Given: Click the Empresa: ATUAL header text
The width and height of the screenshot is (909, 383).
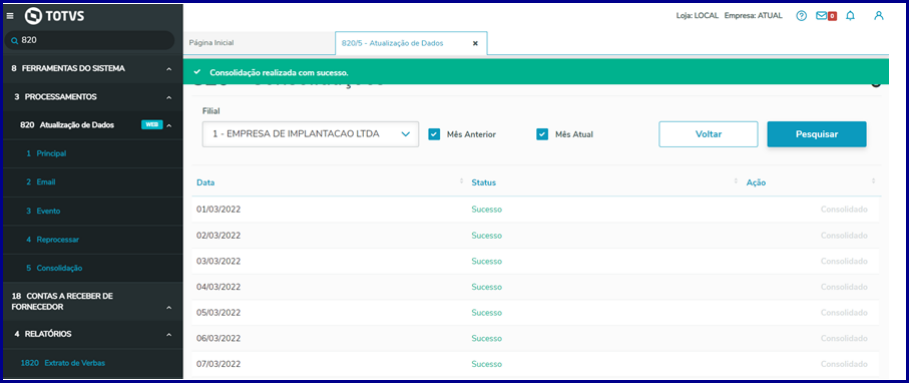Looking at the screenshot, I should pyautogui.click(x=753, y=16).
